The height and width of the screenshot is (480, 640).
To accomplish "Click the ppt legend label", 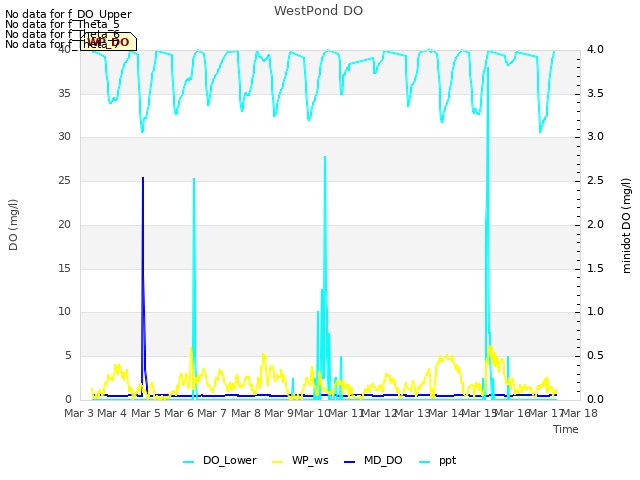I will (447, 461).
